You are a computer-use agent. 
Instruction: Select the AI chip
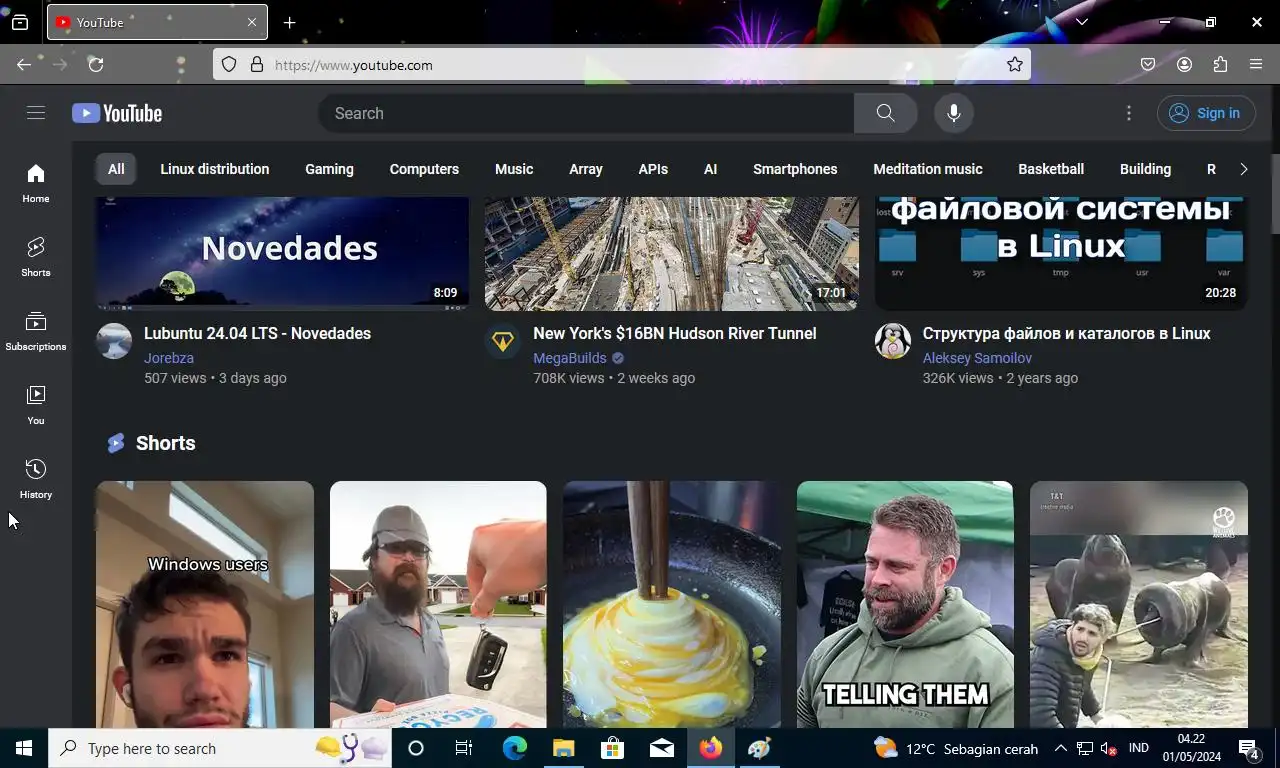pyautogui.click(x=710, y=169)
